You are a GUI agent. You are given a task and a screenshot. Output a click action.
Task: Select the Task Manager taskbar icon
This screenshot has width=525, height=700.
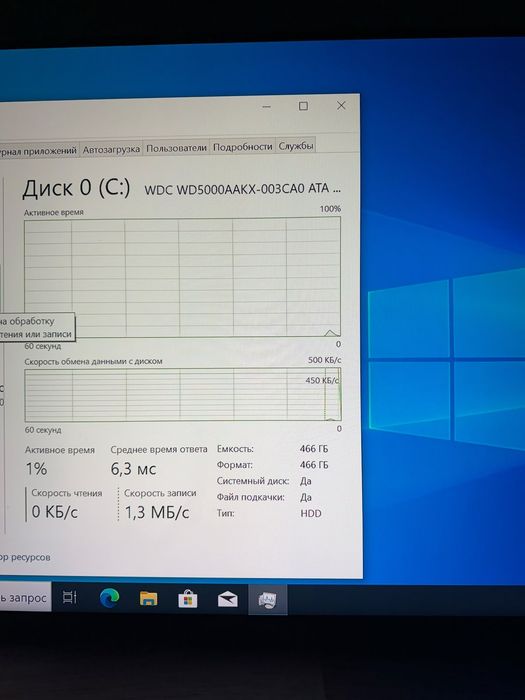[x=267, y=600]
